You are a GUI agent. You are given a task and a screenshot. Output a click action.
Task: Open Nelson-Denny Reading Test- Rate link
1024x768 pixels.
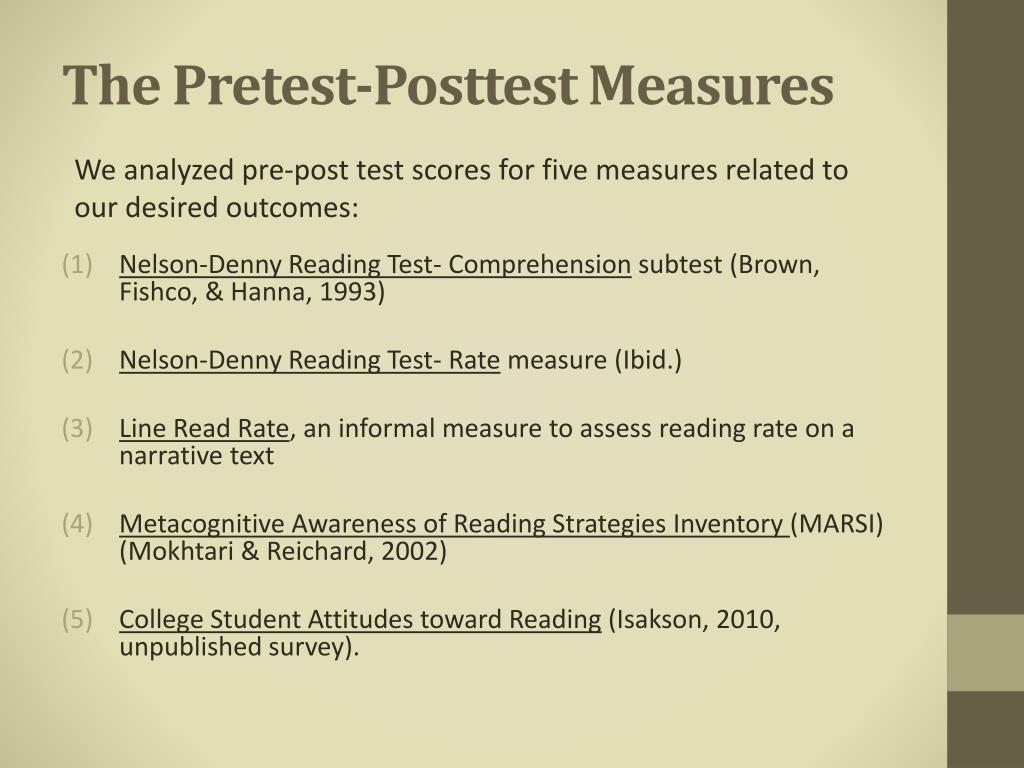[x=310, y=360]
